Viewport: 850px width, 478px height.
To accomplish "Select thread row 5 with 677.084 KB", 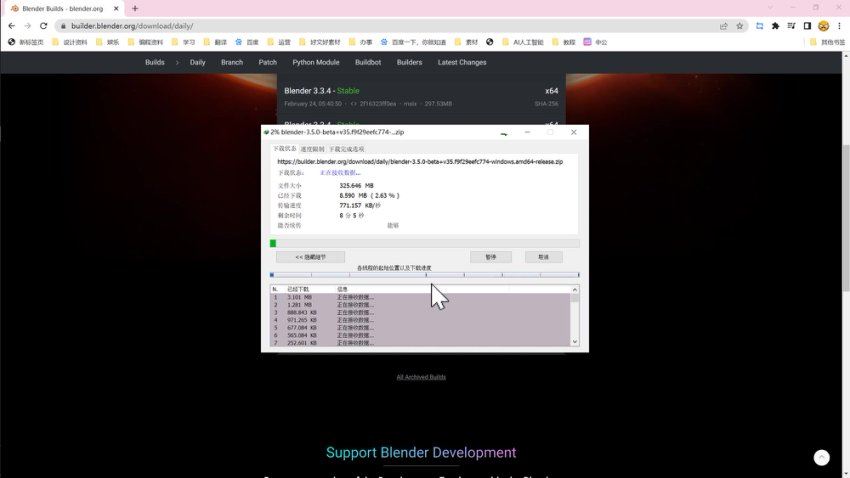I will (x=420, y=327).
